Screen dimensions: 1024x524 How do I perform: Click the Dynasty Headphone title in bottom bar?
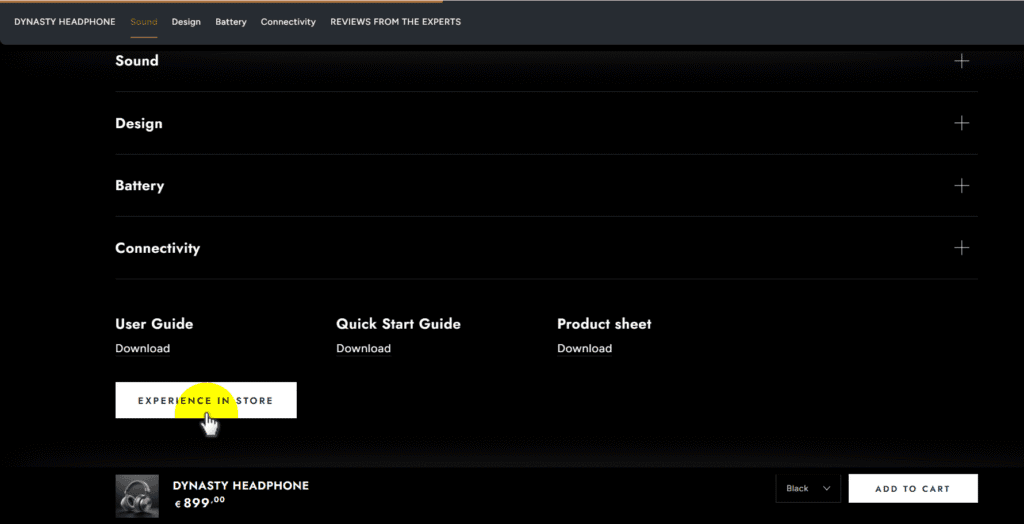(241, 486)
